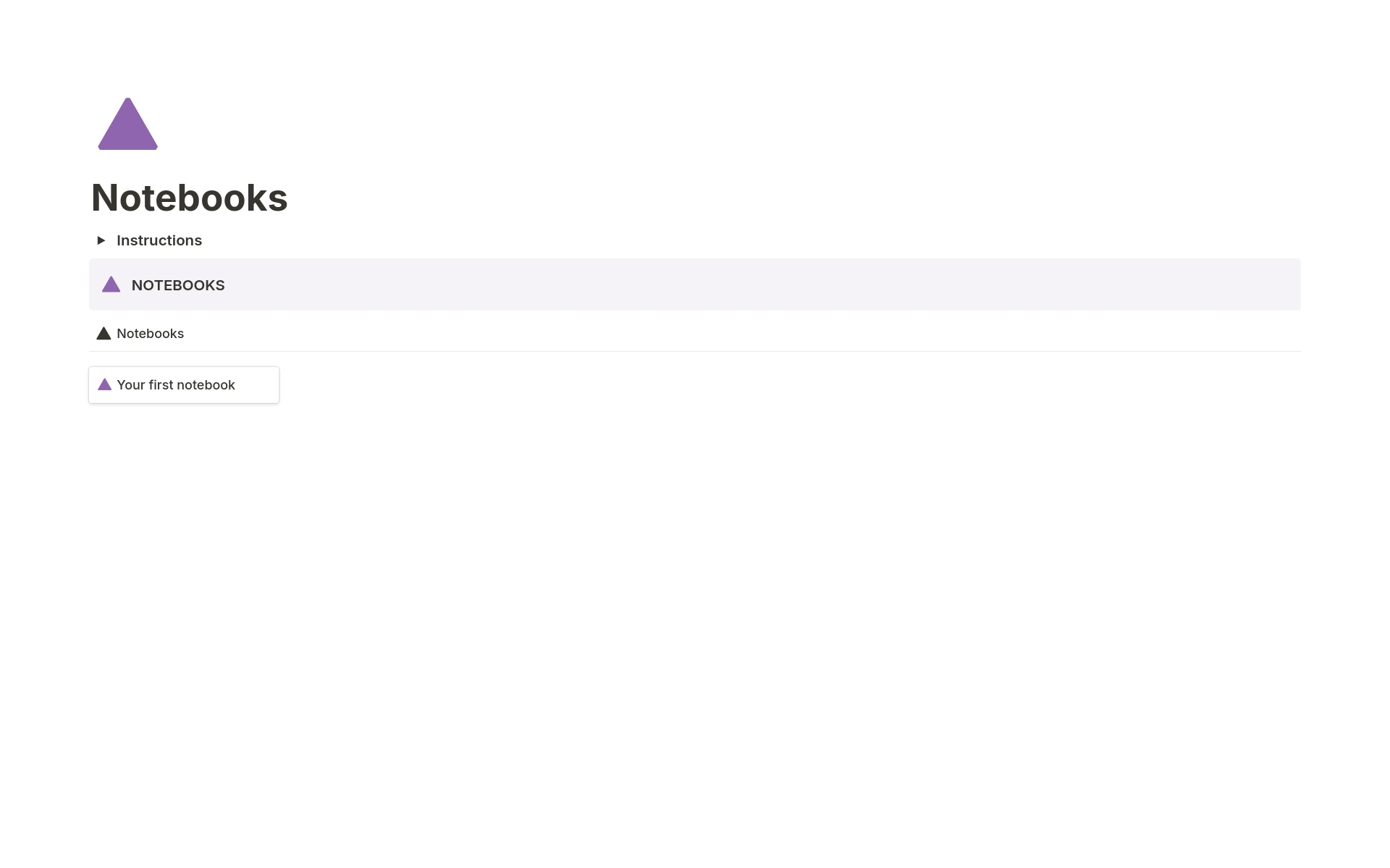
Task: Click the Instructions toggle heading text
Action: click(x=159, y=240)
